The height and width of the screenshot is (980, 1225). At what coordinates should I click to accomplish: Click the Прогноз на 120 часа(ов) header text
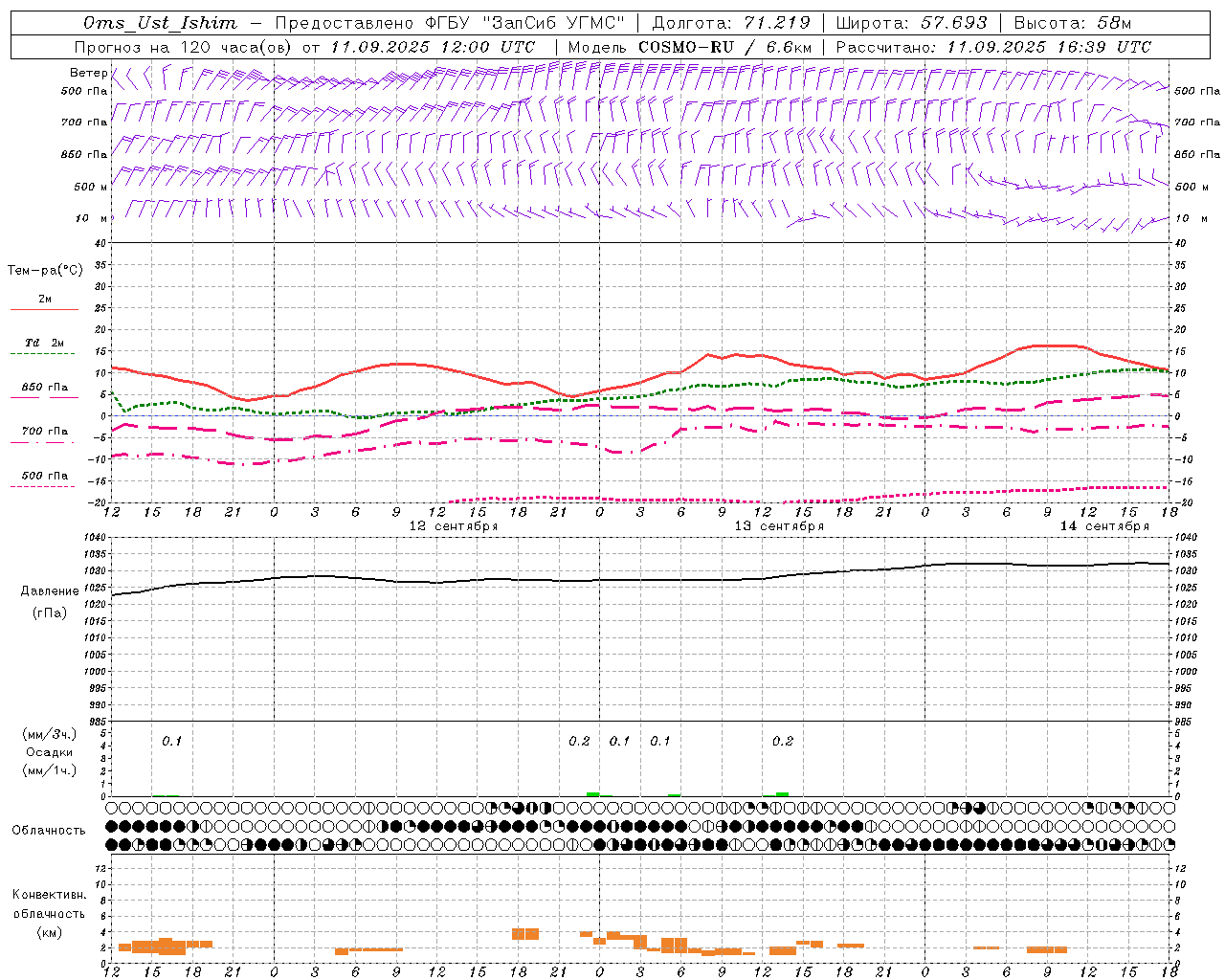coord(184,47)
